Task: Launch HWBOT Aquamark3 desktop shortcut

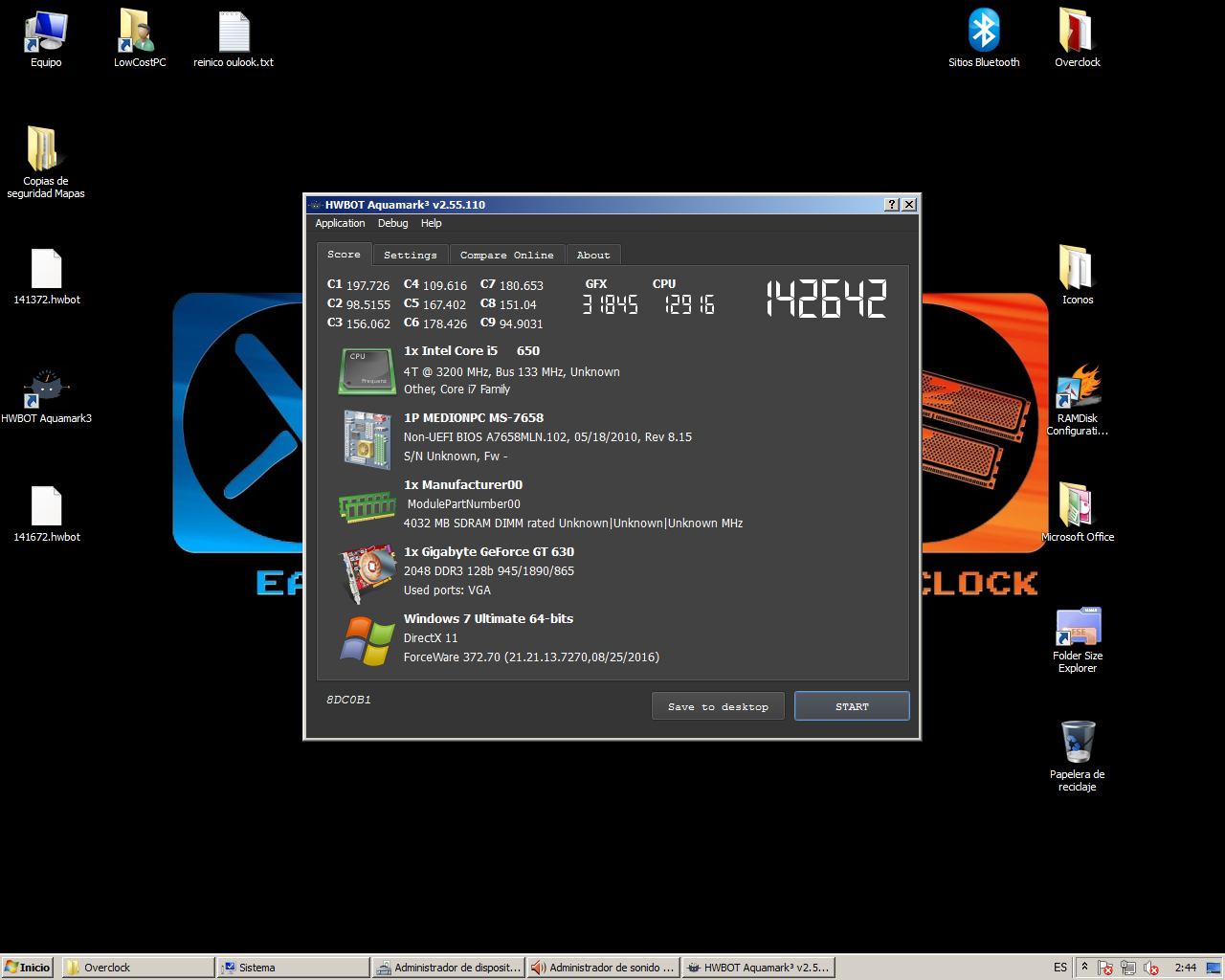Action: coord(46,394)
